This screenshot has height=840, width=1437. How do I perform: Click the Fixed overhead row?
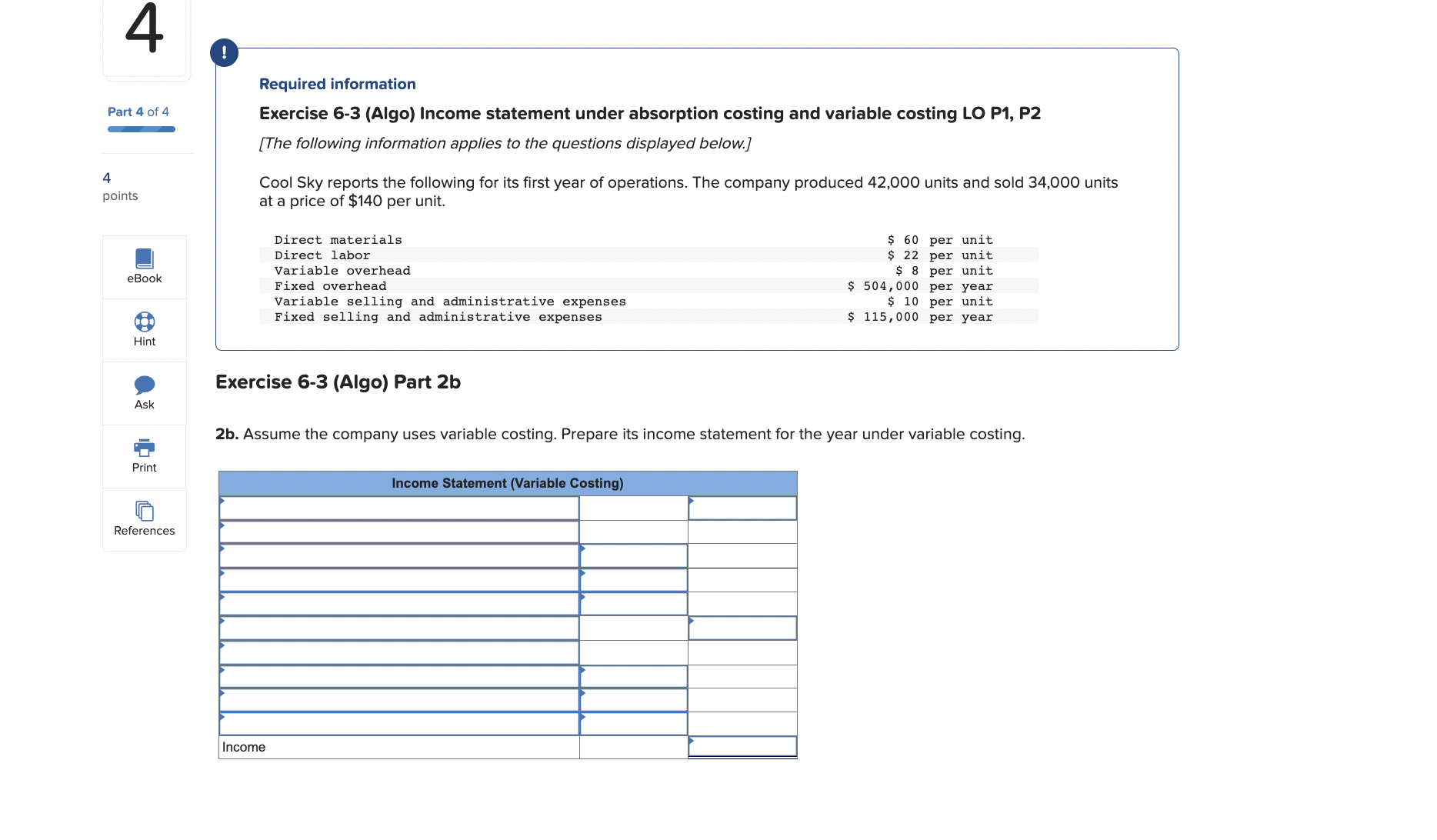(648, 286)
